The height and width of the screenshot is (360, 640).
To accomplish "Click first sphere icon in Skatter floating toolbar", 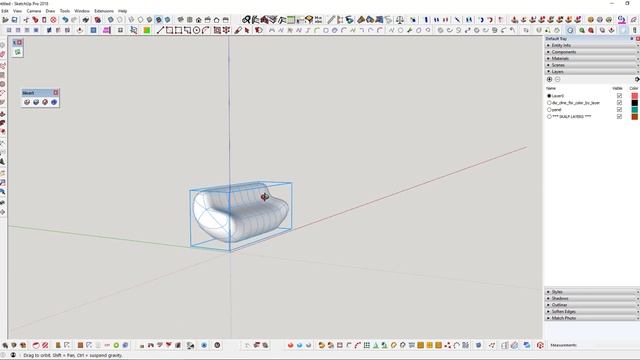I will pyautogui.click(x=27, y=102).
